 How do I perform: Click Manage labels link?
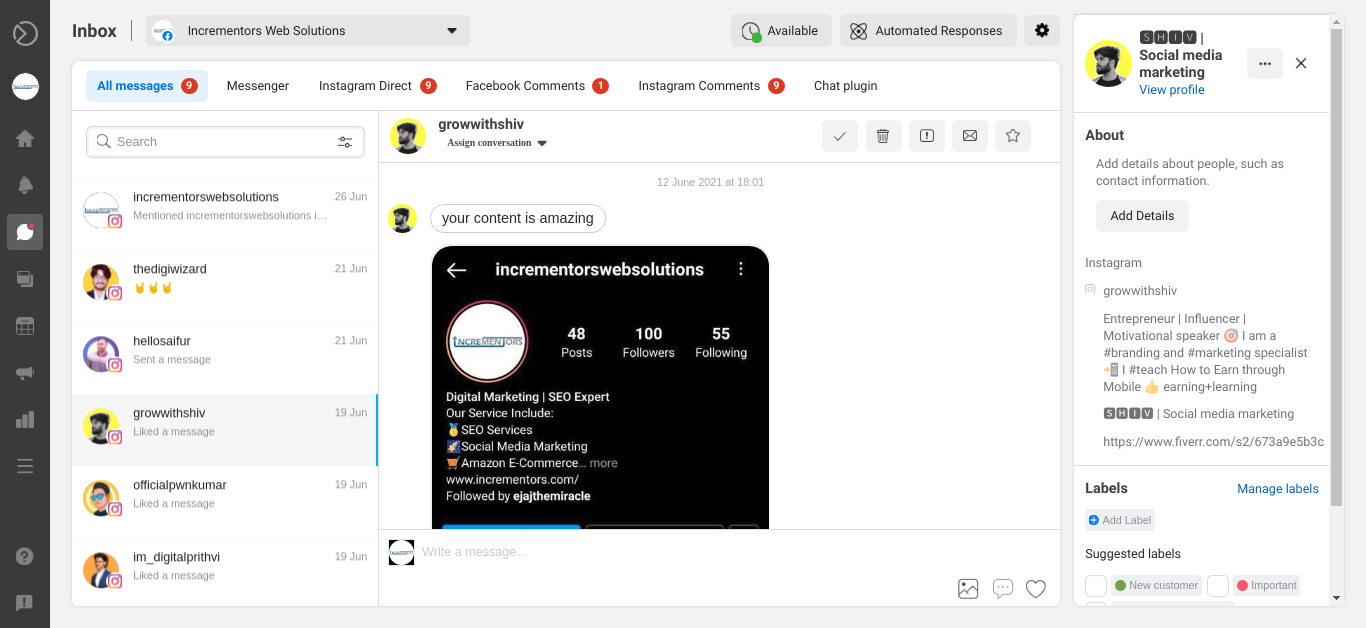click(1278, 489)
